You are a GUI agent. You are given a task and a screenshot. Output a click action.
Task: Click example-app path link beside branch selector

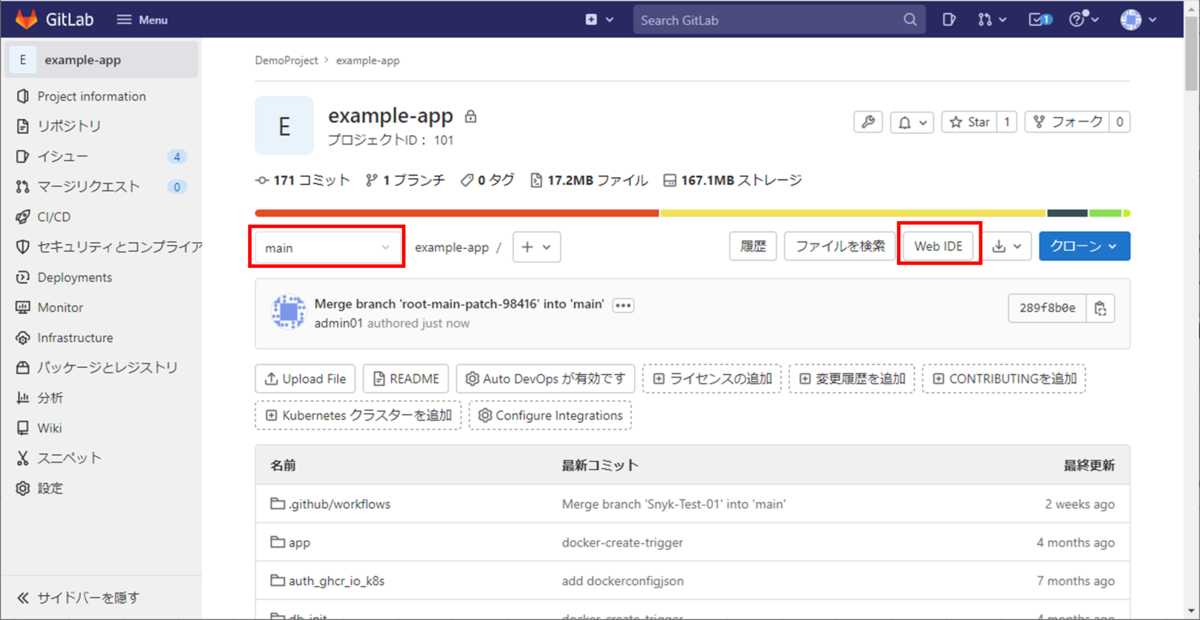[x=451, y=247]
